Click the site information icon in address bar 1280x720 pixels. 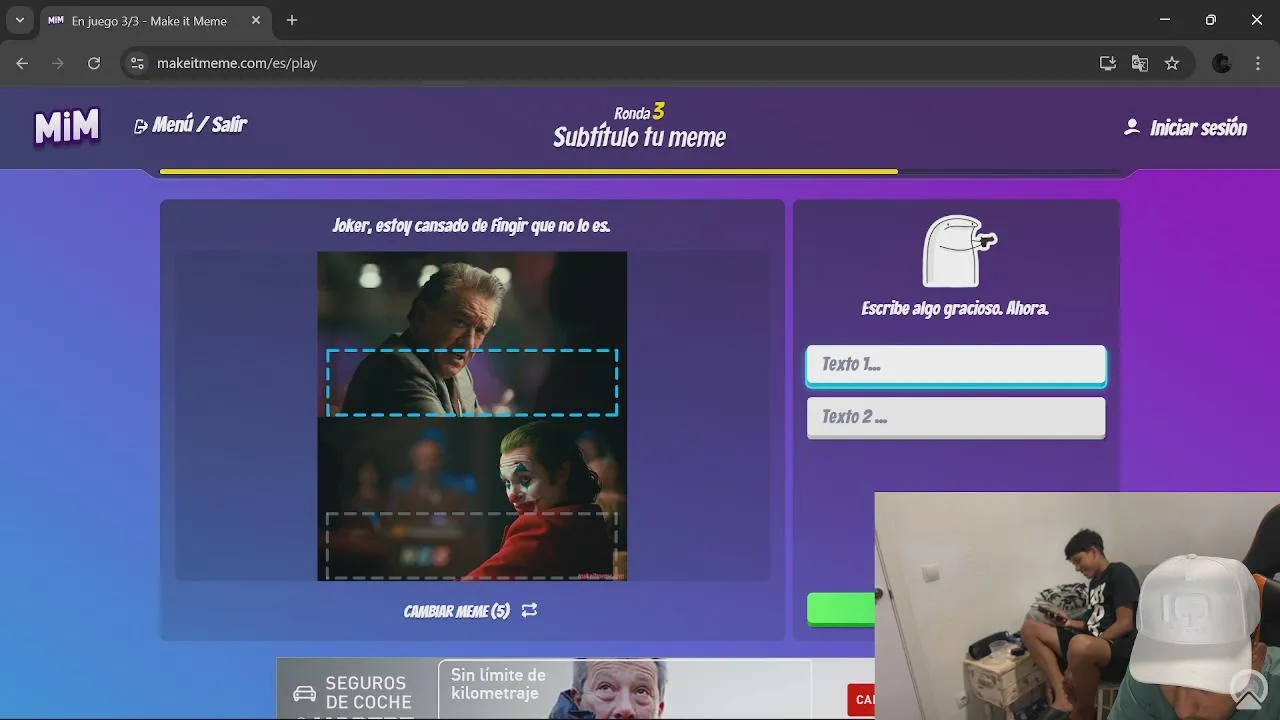click(x=138, y=63)
